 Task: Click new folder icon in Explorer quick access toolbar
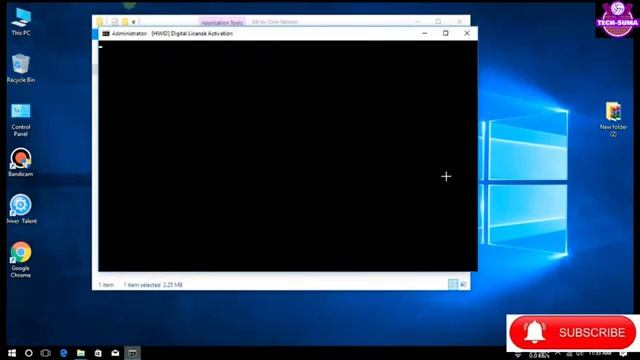click(x=125, y=21)
